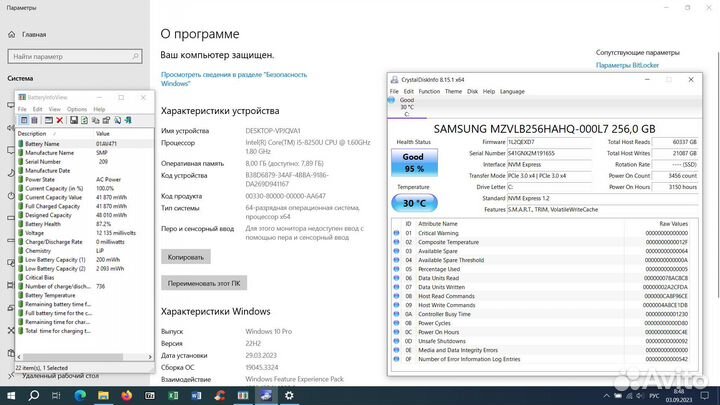This screenshot has height=405, width=720.
Task: Open Function menu in CrystalDiskInfo
Action: tap(429, 91)
